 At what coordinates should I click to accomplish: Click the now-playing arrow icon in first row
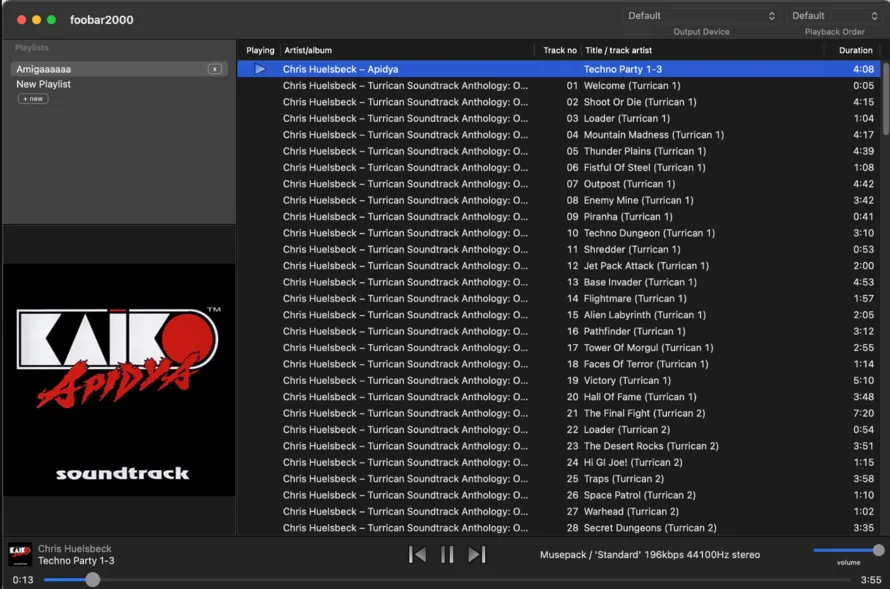[260, 69]
